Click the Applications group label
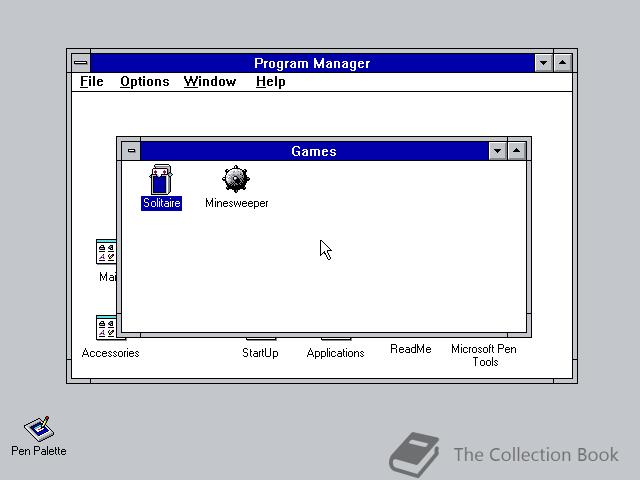Screen dimensions: 640x480 pos(335,353)
